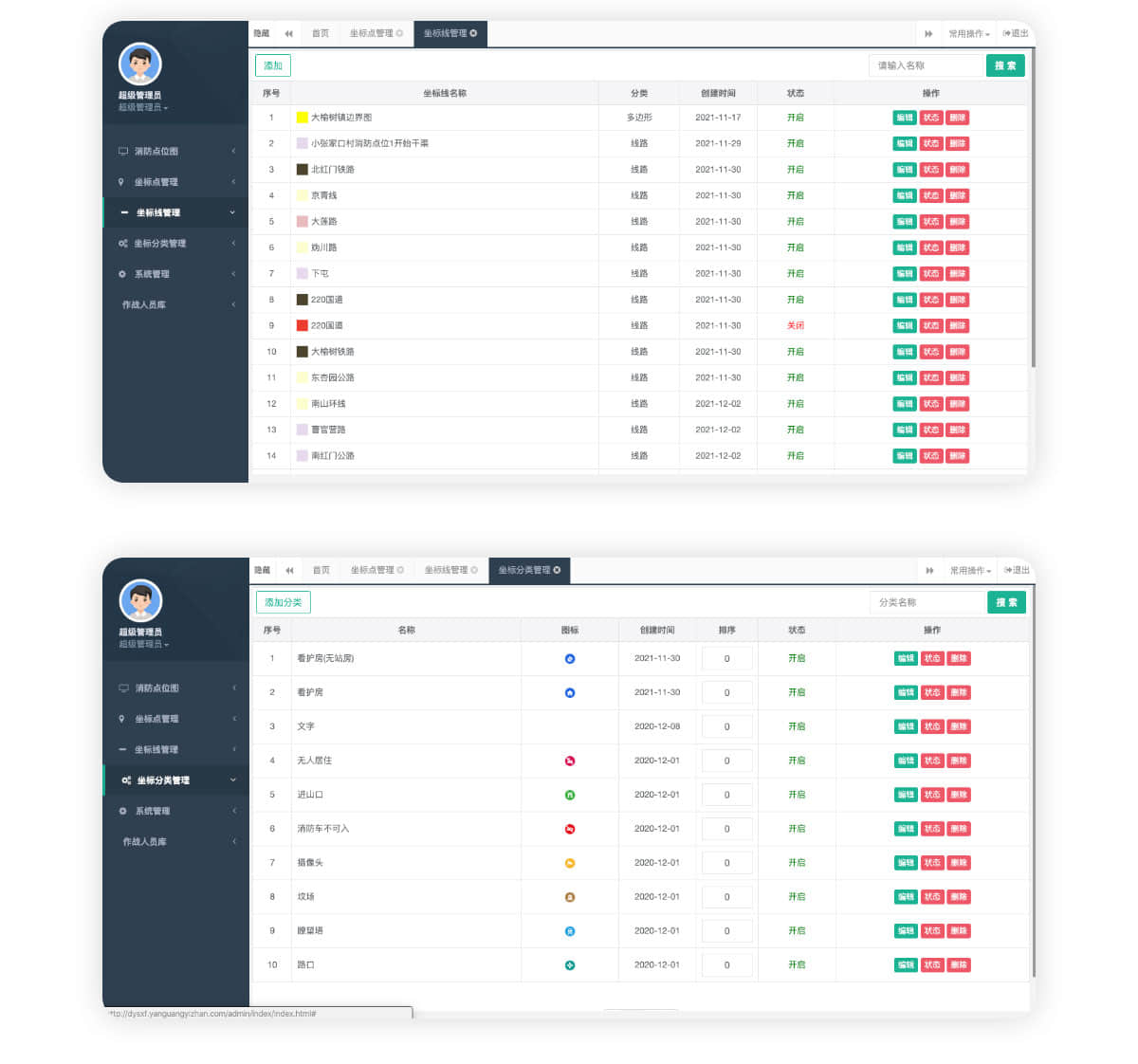Click 删除 for the 南山环线 row
The height and width of the screenshot is (1064, 1138).
coord(957,404)
